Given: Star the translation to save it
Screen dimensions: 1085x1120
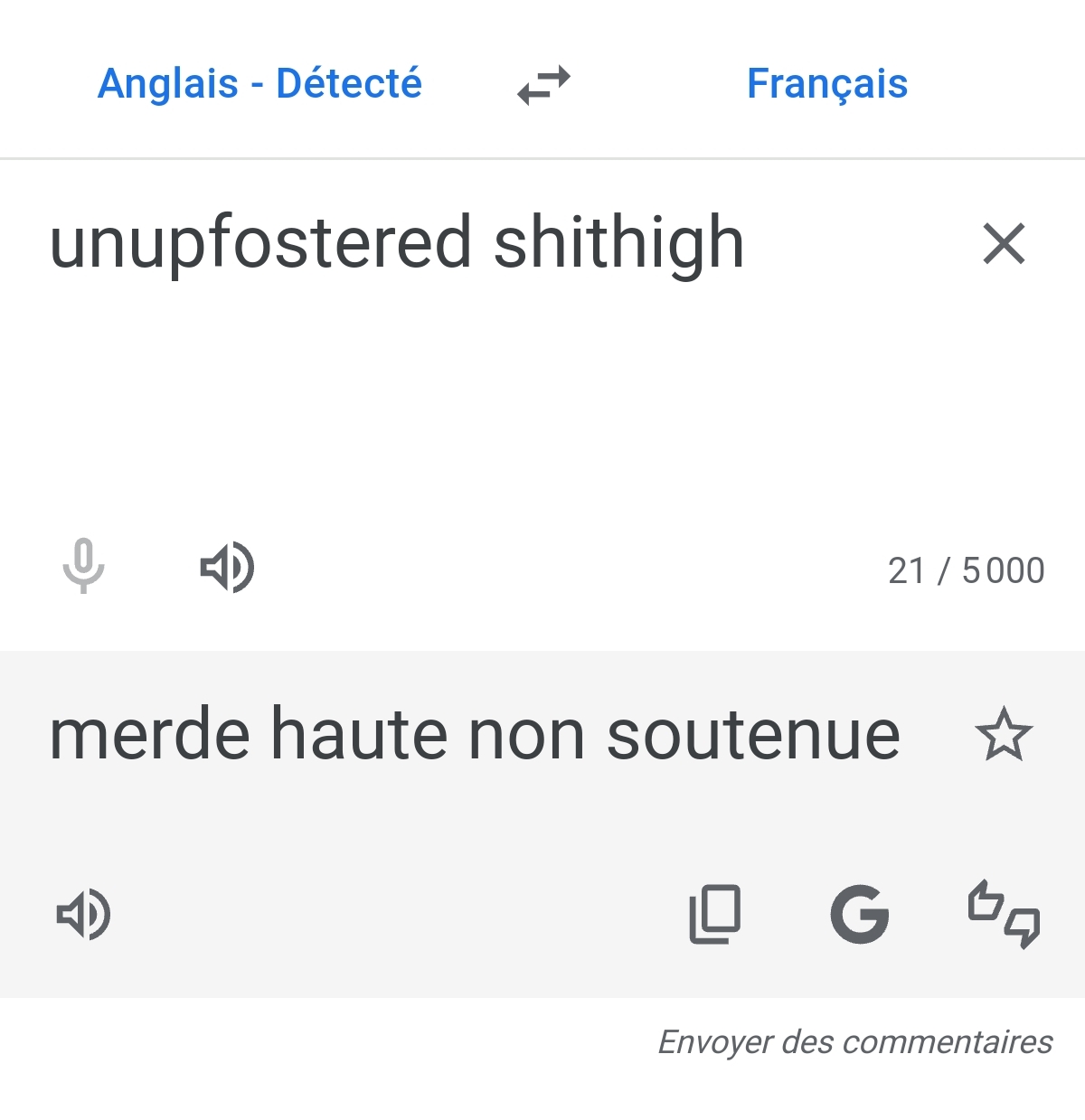Looking at the screenshot, I should (1004, 735).
